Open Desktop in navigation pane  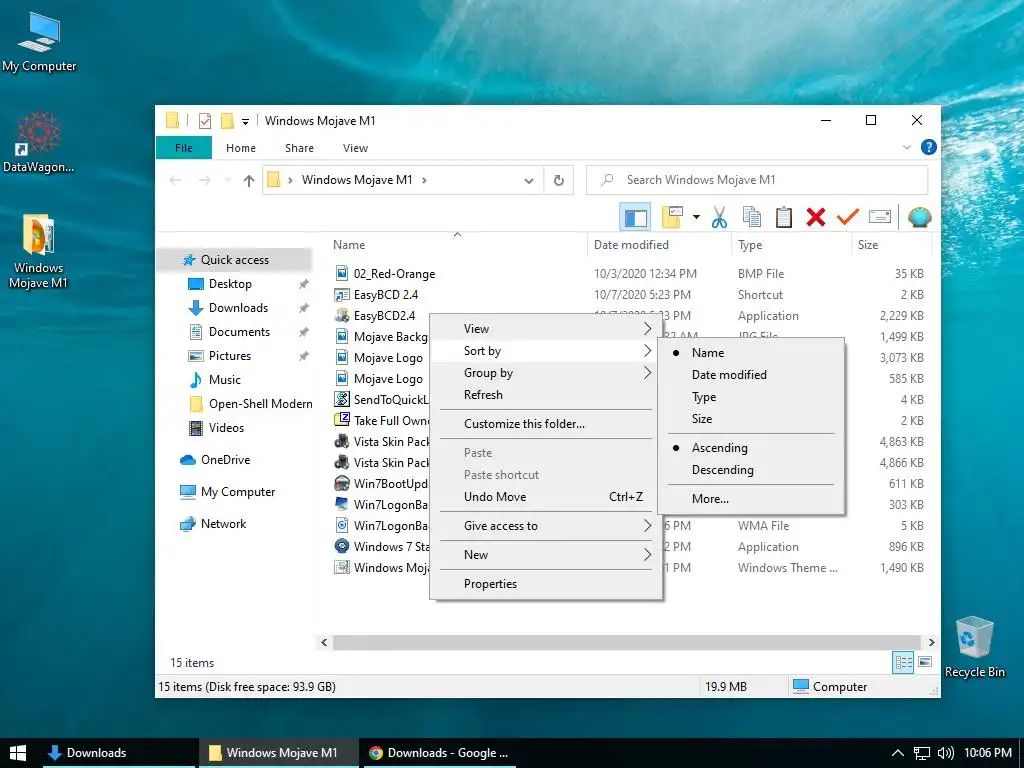coord(230,284)
